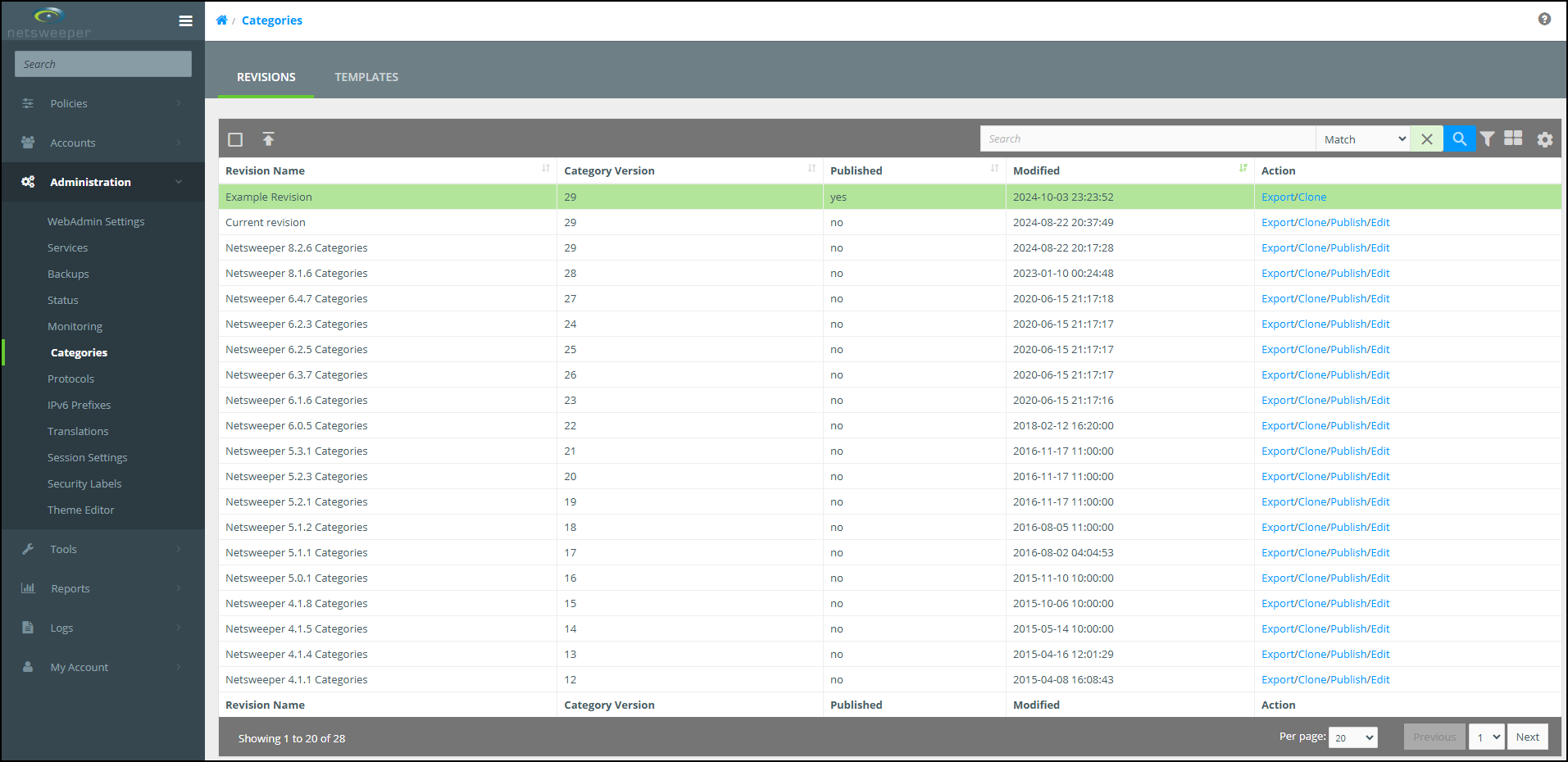Click the Next page button
This screenshot has width=1568, height=762.
tap(1527, 737)
